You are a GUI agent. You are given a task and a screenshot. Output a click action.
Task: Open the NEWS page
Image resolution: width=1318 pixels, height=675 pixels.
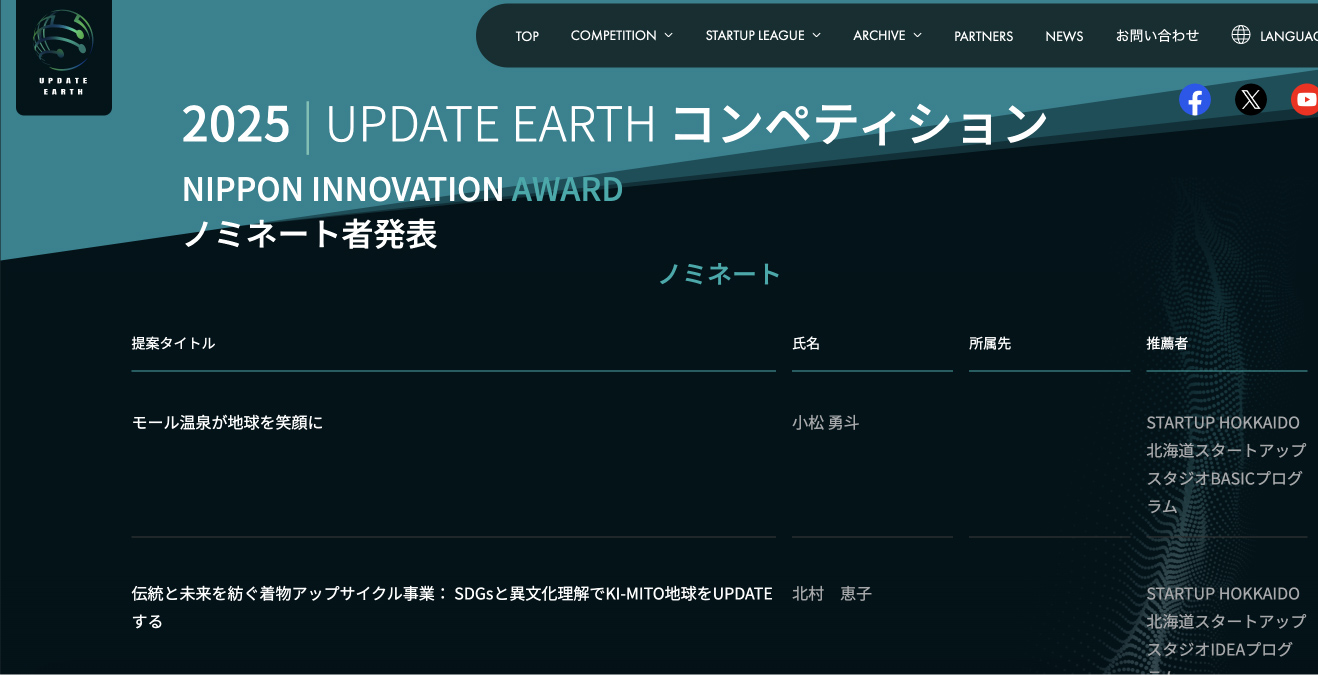click(1064, 36)
